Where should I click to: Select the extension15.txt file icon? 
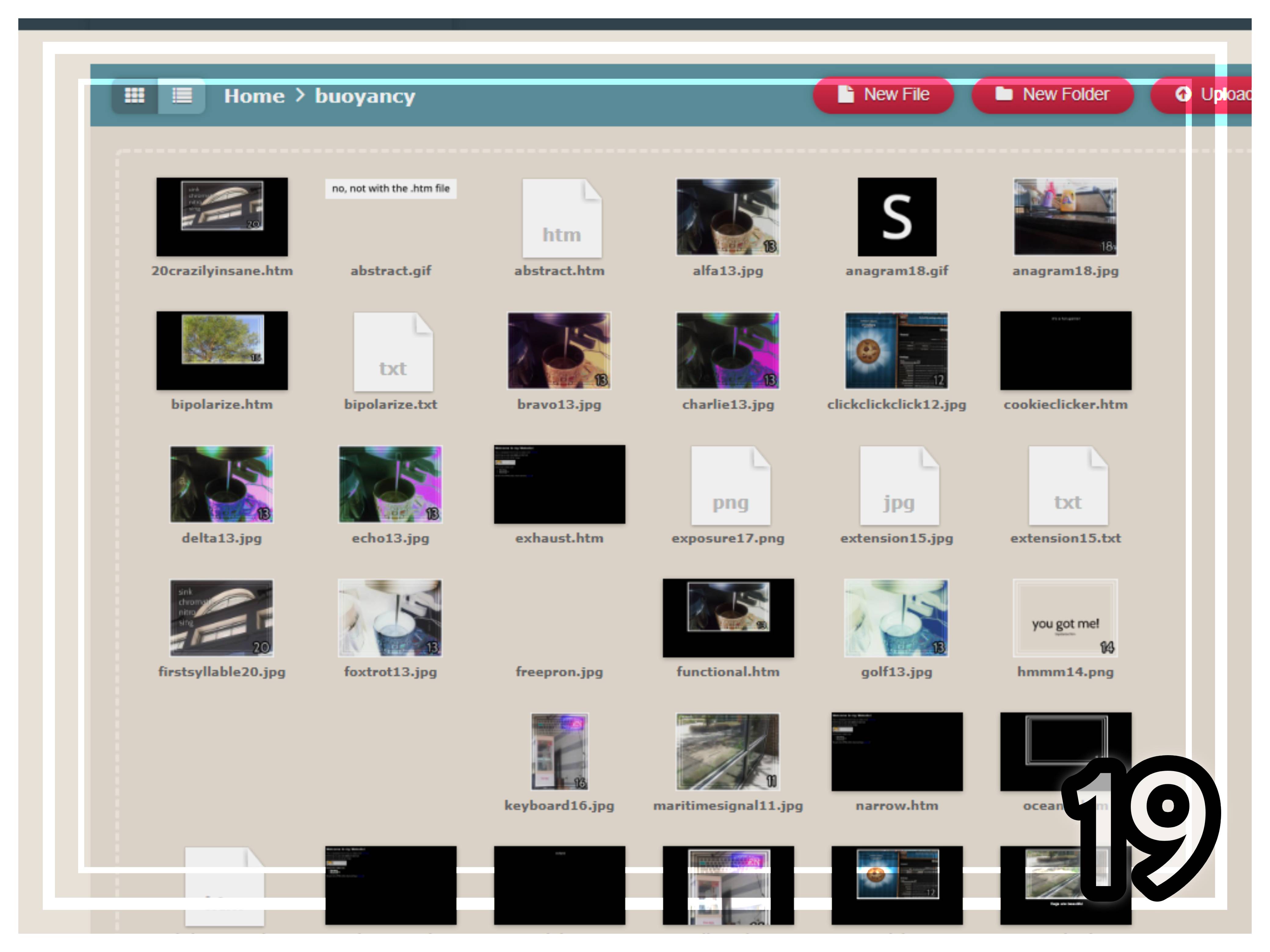click(x=1068, y=485)
